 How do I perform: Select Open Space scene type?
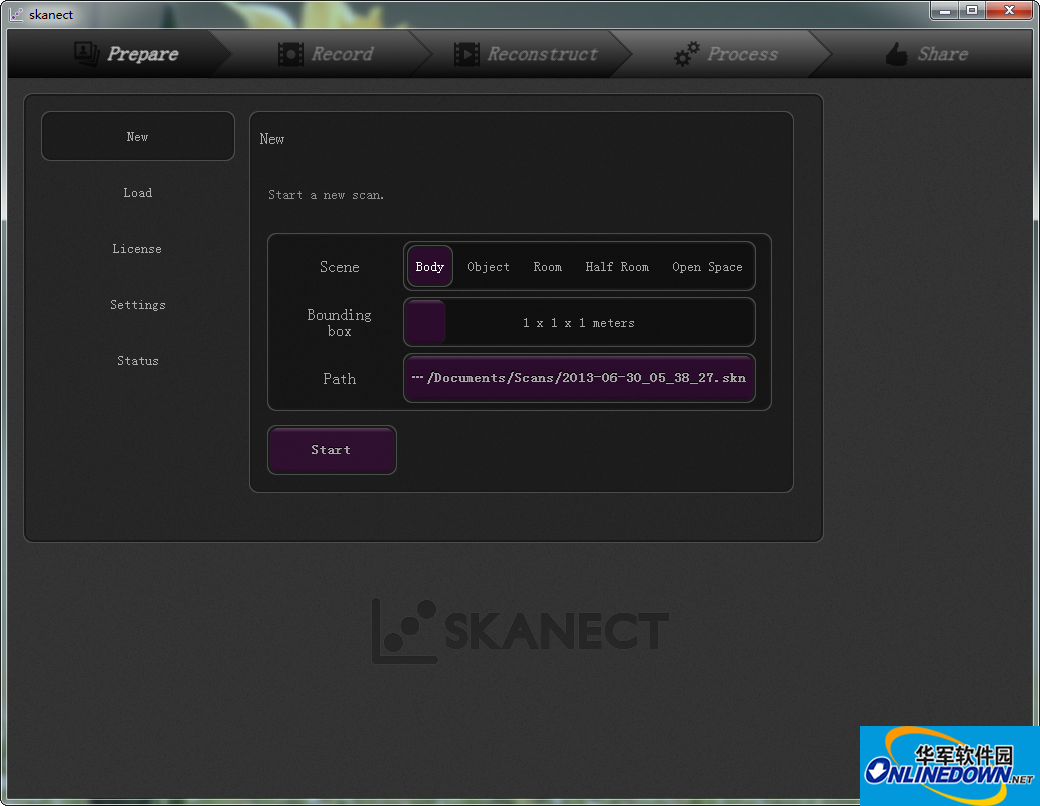[707, 267]
